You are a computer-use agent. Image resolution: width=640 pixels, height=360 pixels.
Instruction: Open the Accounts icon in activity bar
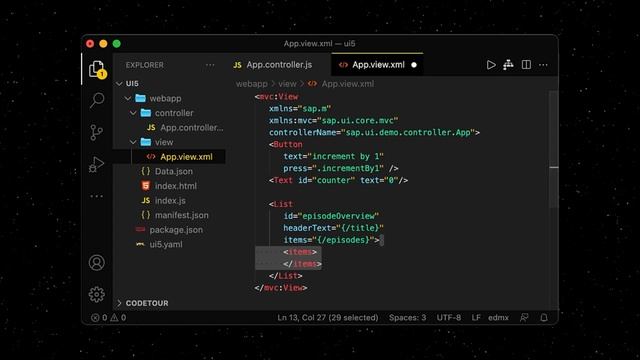tap(97, 262)
